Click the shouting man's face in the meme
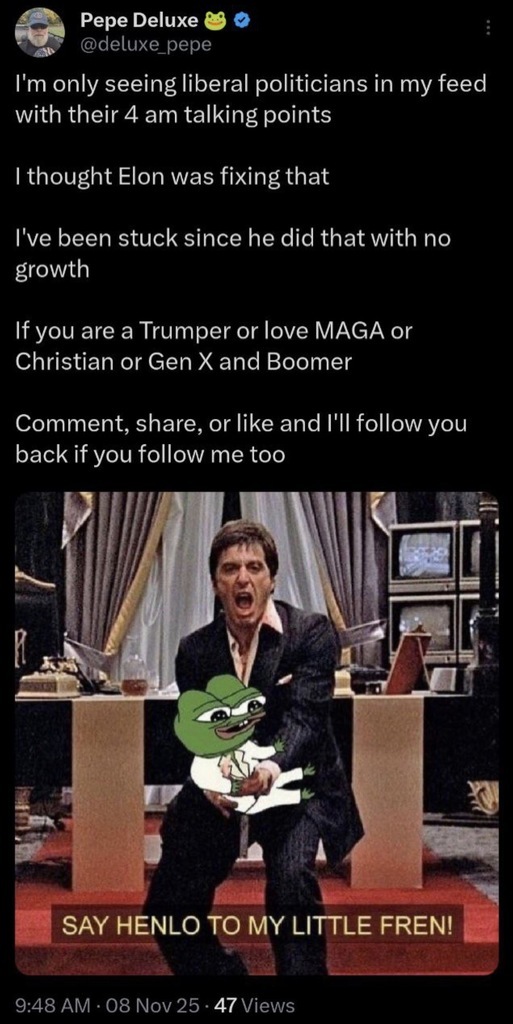 coord(243,578)
